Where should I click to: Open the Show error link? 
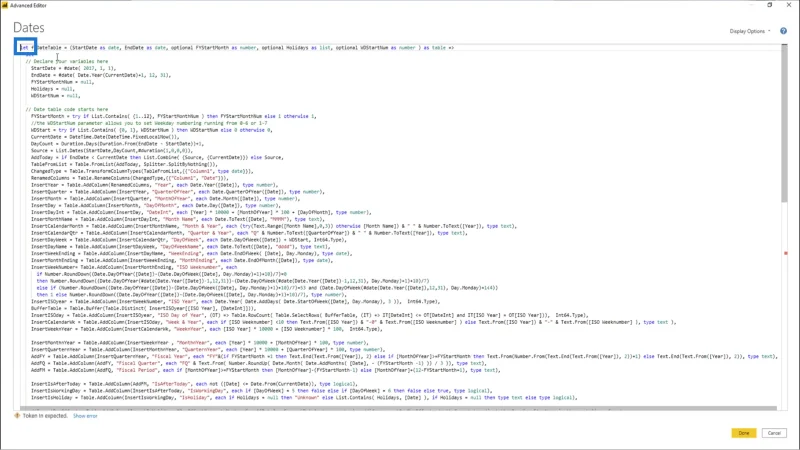[85, 416]
